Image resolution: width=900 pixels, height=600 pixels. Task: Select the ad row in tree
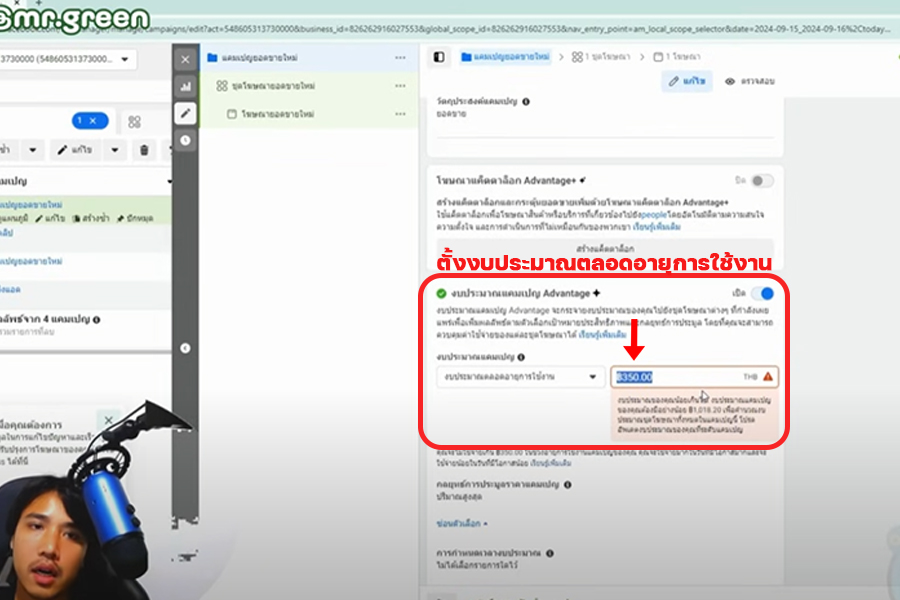pyautogui.click(x=309, y=114)
